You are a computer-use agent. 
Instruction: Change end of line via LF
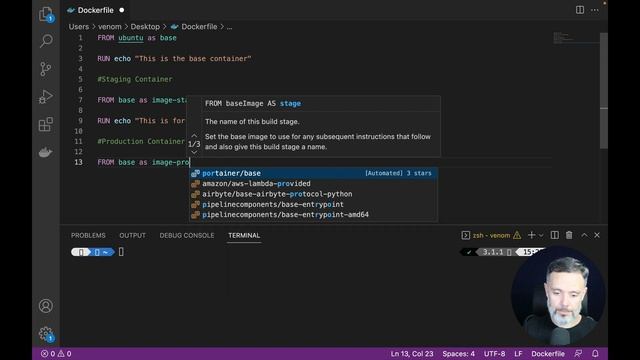point(518,354)
